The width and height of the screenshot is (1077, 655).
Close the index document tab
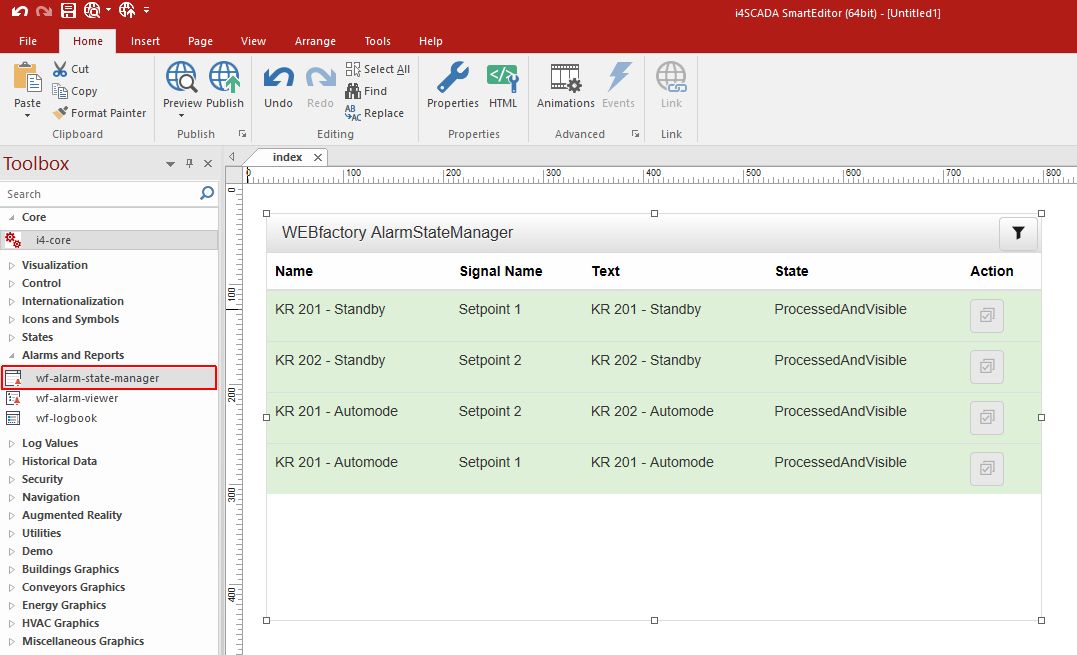(x=318, y=157)
